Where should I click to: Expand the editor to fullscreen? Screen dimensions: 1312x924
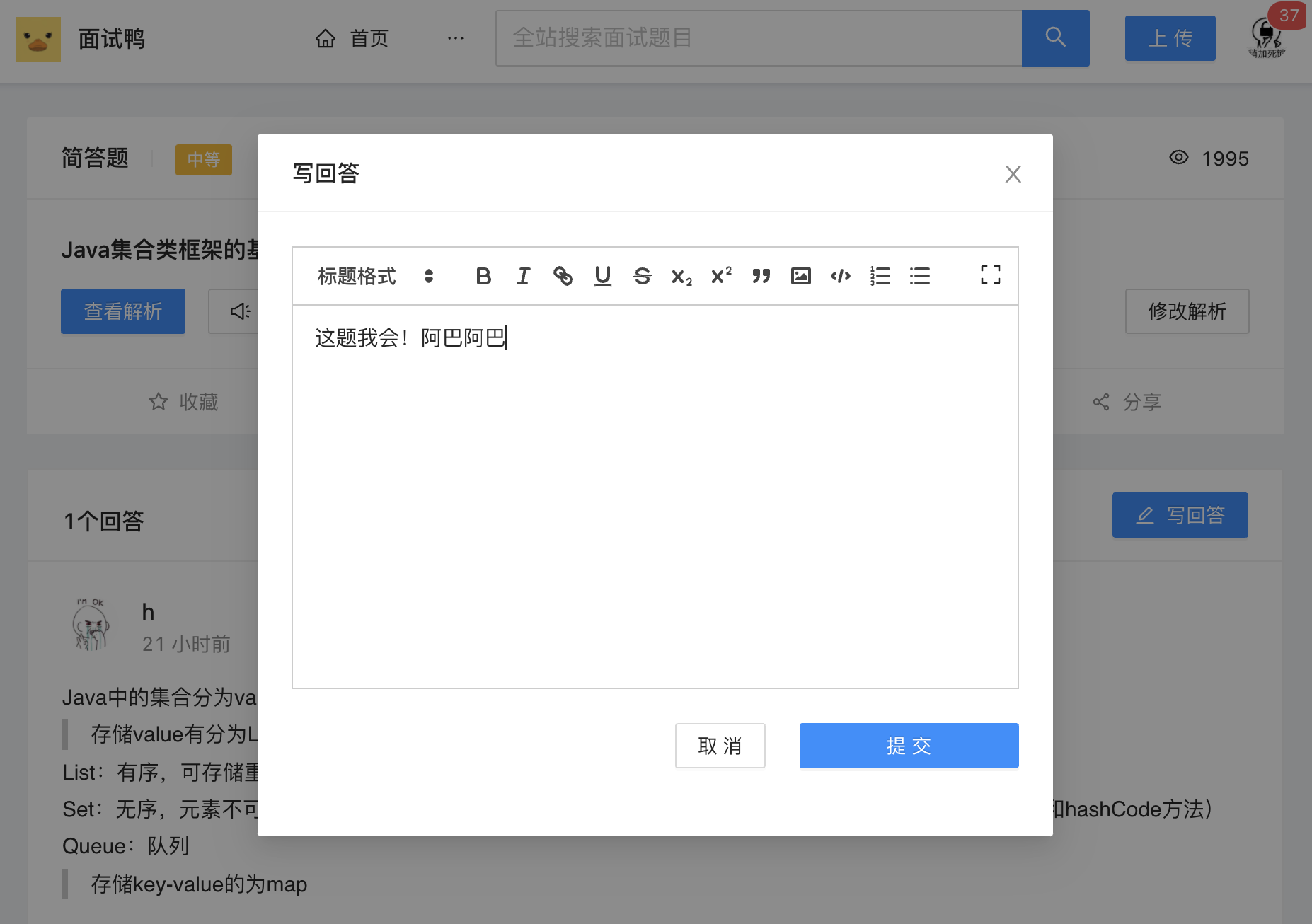990,275
